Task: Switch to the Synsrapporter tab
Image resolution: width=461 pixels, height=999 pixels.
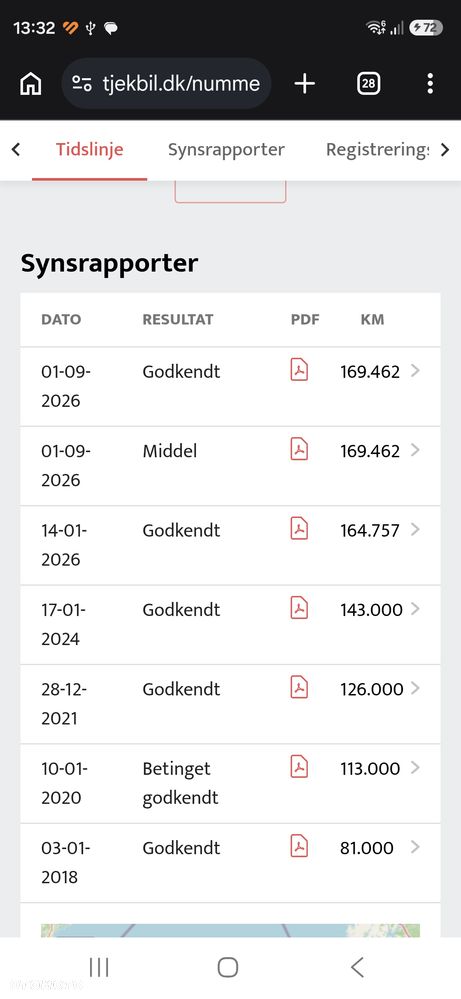Action: coord(226,150)
